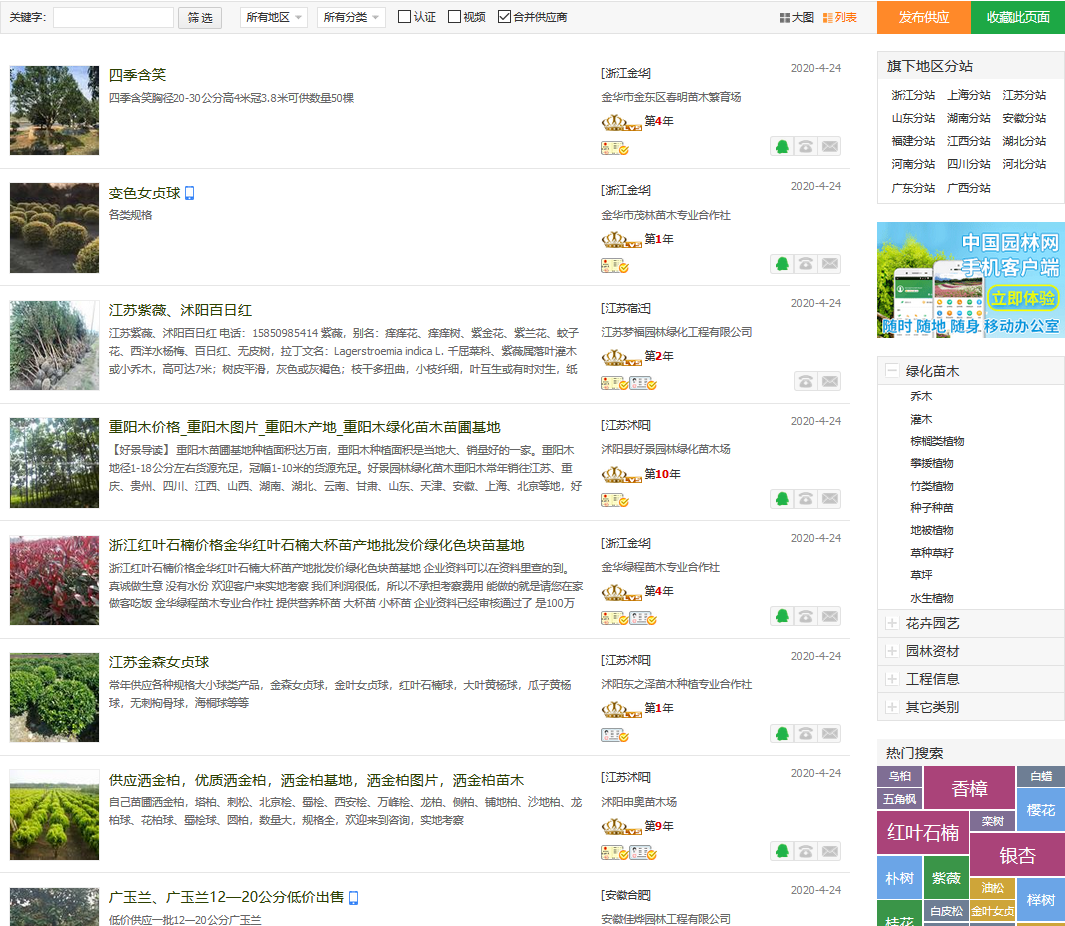
Task: Click the phone icon for 重阳木 listing
Action: coord(806,499)
